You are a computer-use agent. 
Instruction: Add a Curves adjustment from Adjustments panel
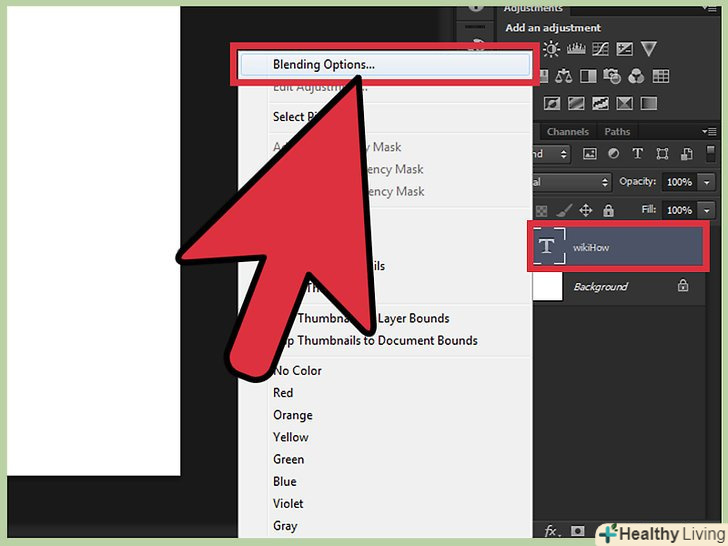tap(601, 49)
